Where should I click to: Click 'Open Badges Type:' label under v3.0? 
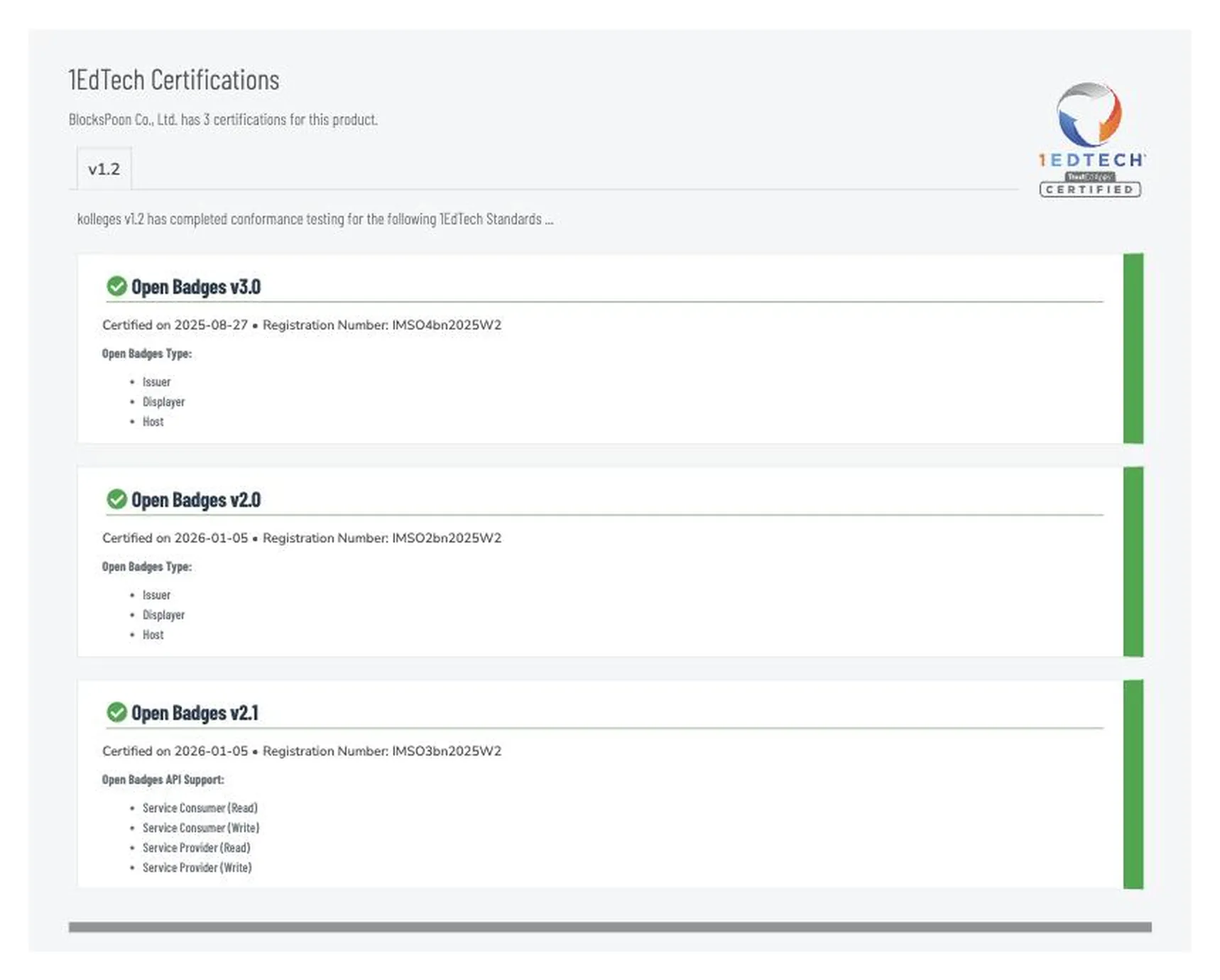pos(147,354)
